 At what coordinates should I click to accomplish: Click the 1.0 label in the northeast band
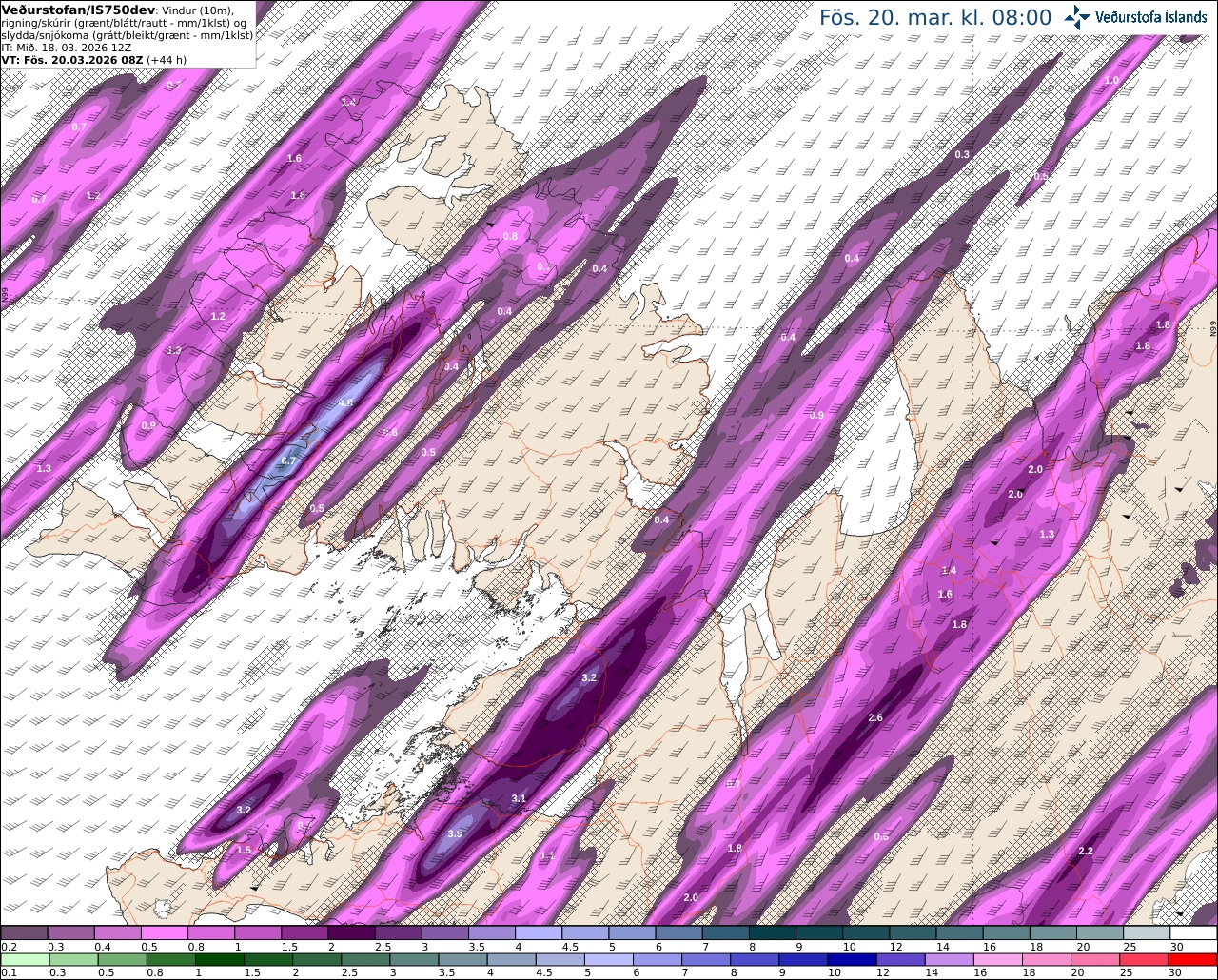pos(1111,80)
